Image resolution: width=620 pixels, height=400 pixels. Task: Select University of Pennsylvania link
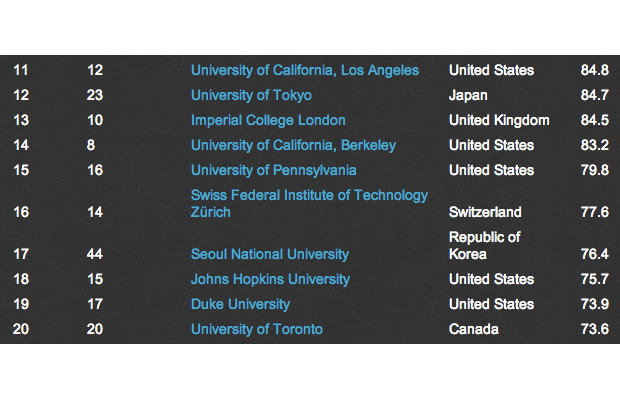[x=273, y=170]
